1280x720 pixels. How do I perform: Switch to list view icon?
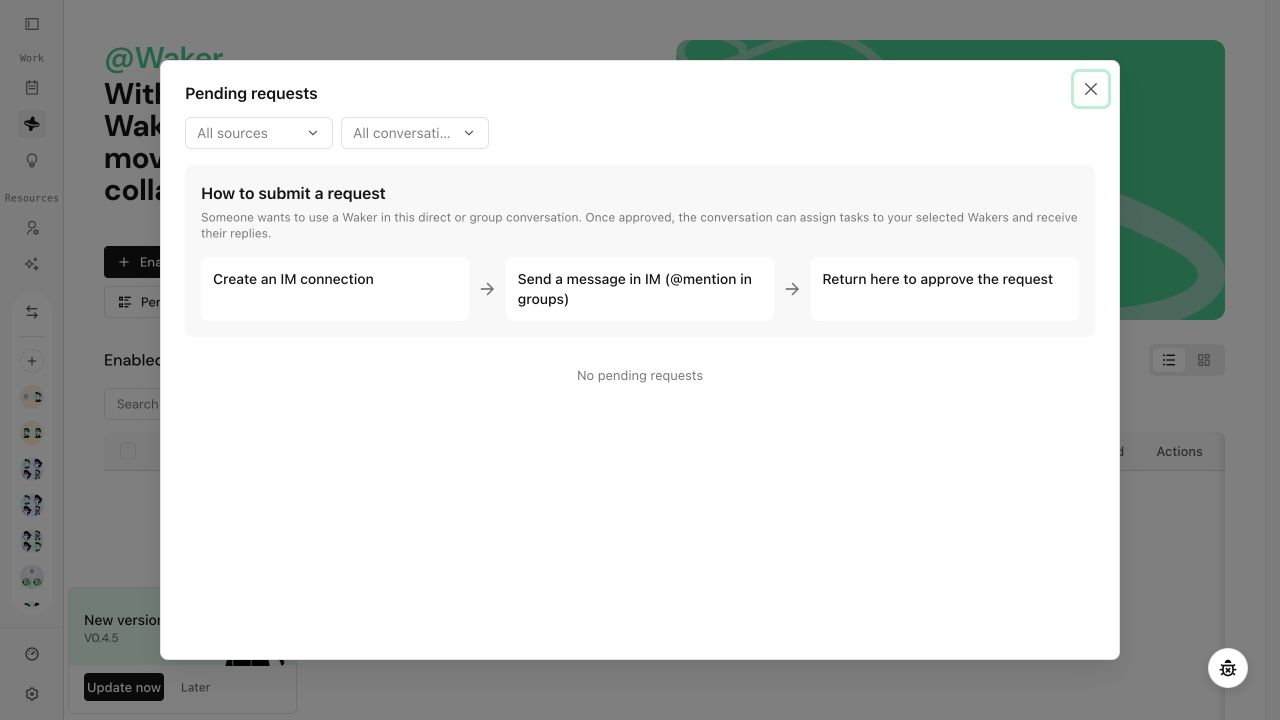(x=1169, y=360)
